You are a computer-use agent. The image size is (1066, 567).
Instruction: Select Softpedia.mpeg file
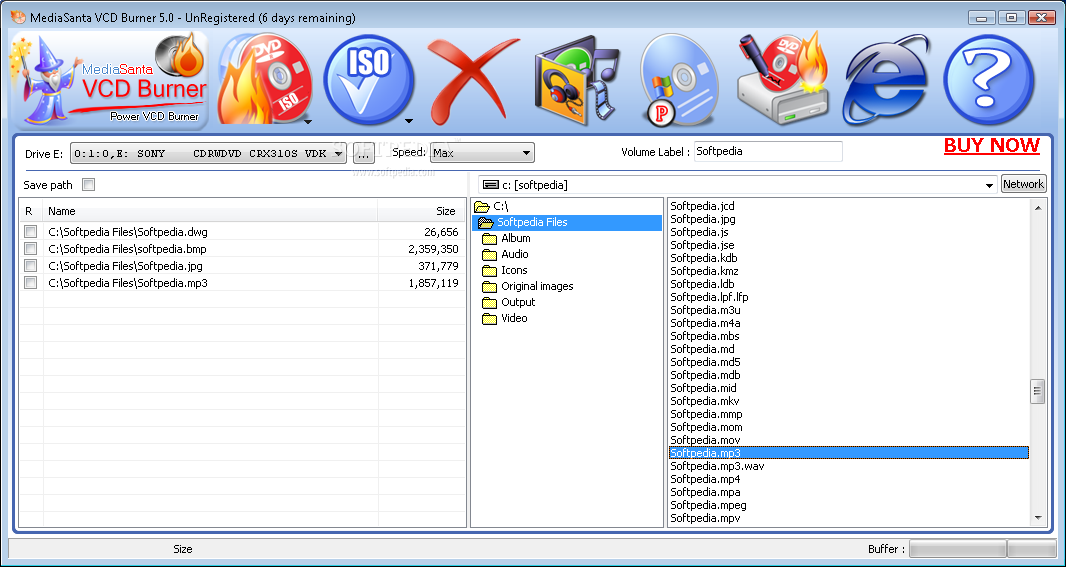[708, 505]
